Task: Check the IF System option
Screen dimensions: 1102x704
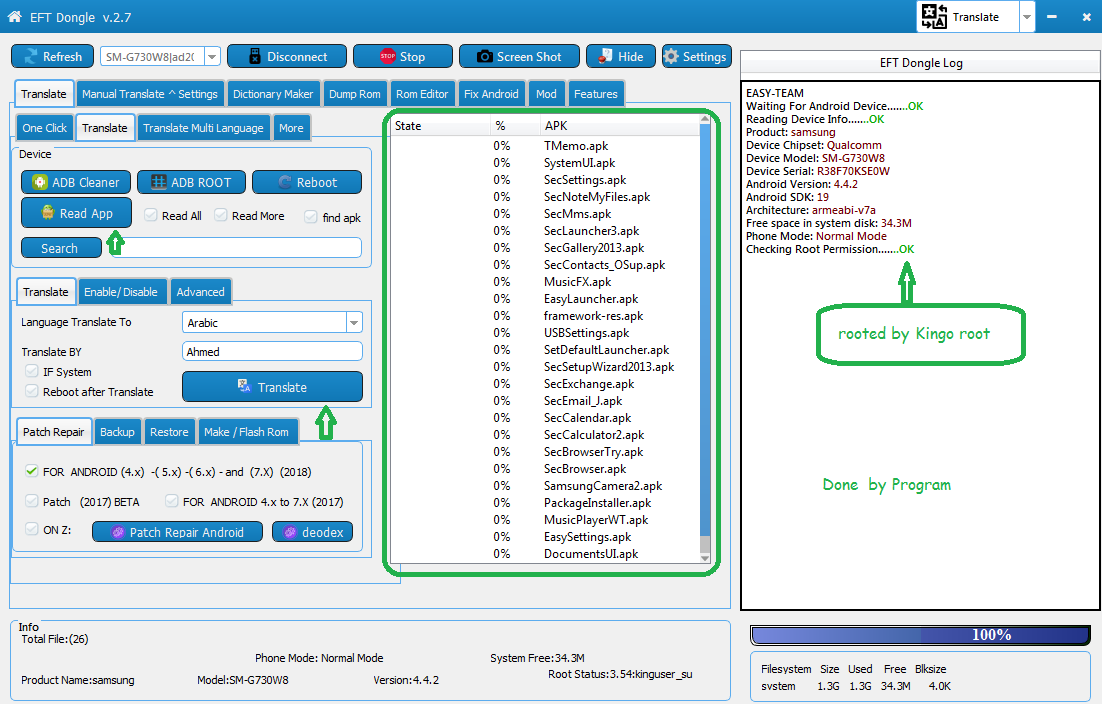Action: (x=32, y=371)
